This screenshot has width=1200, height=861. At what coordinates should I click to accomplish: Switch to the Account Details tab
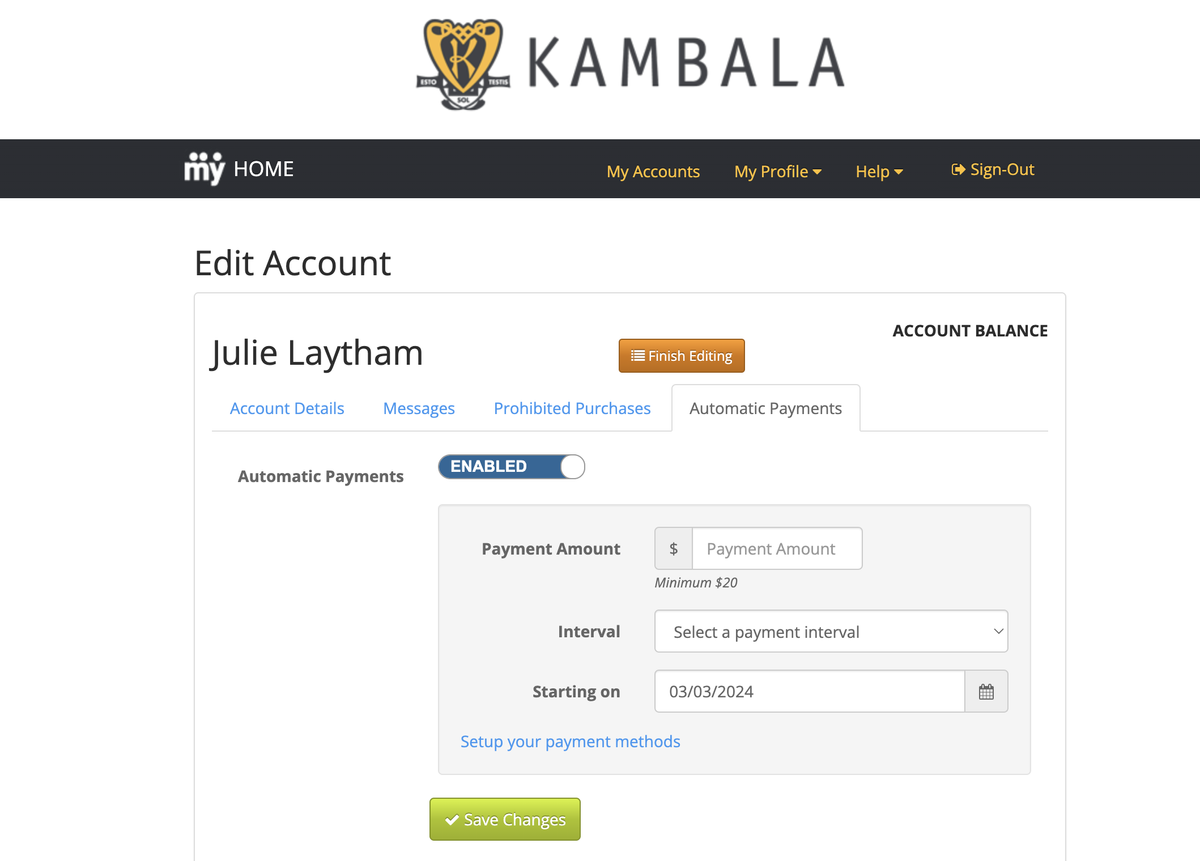[x=287, y=408]
